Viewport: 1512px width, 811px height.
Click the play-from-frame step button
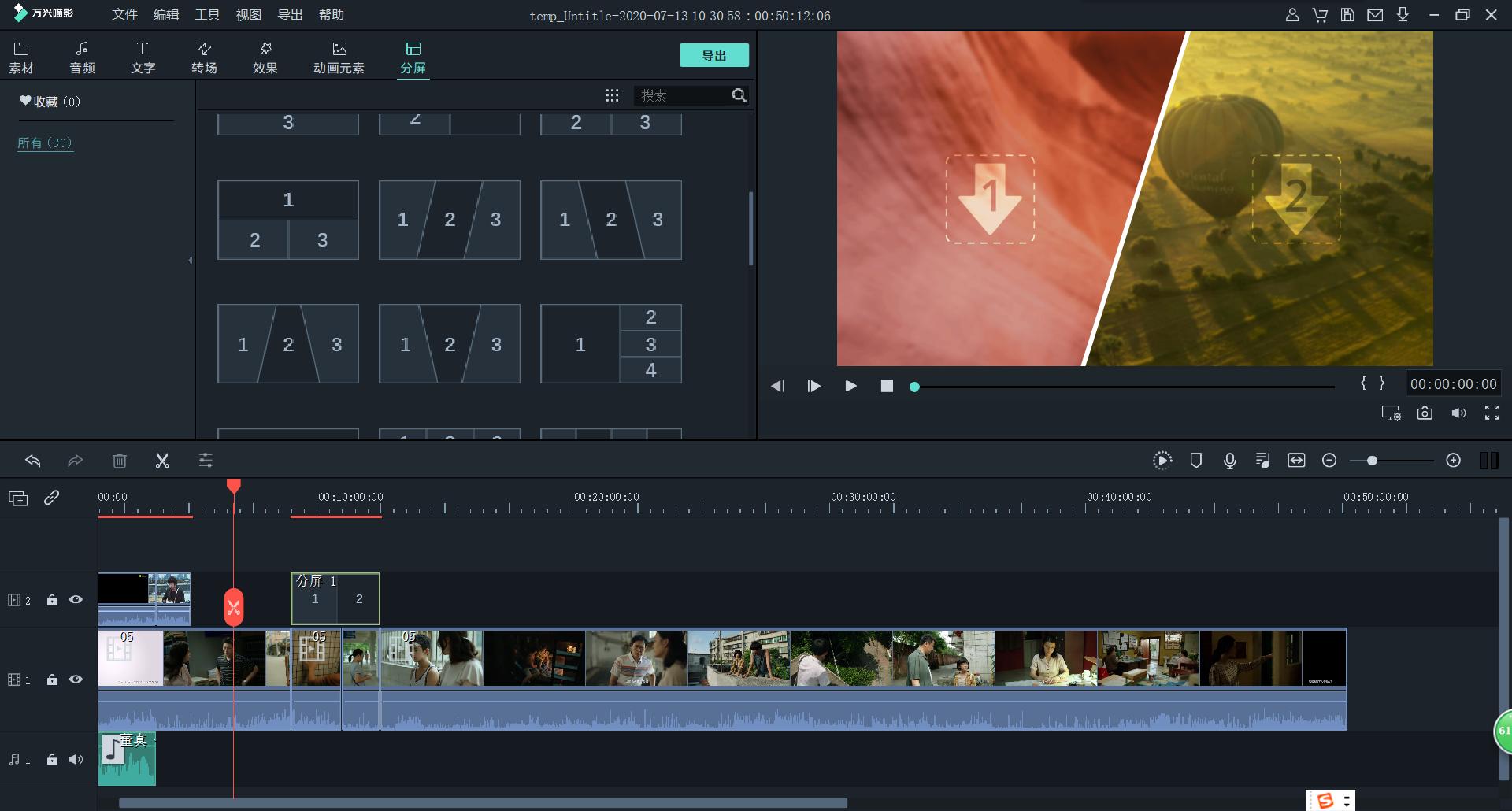(x=814, y=386)
